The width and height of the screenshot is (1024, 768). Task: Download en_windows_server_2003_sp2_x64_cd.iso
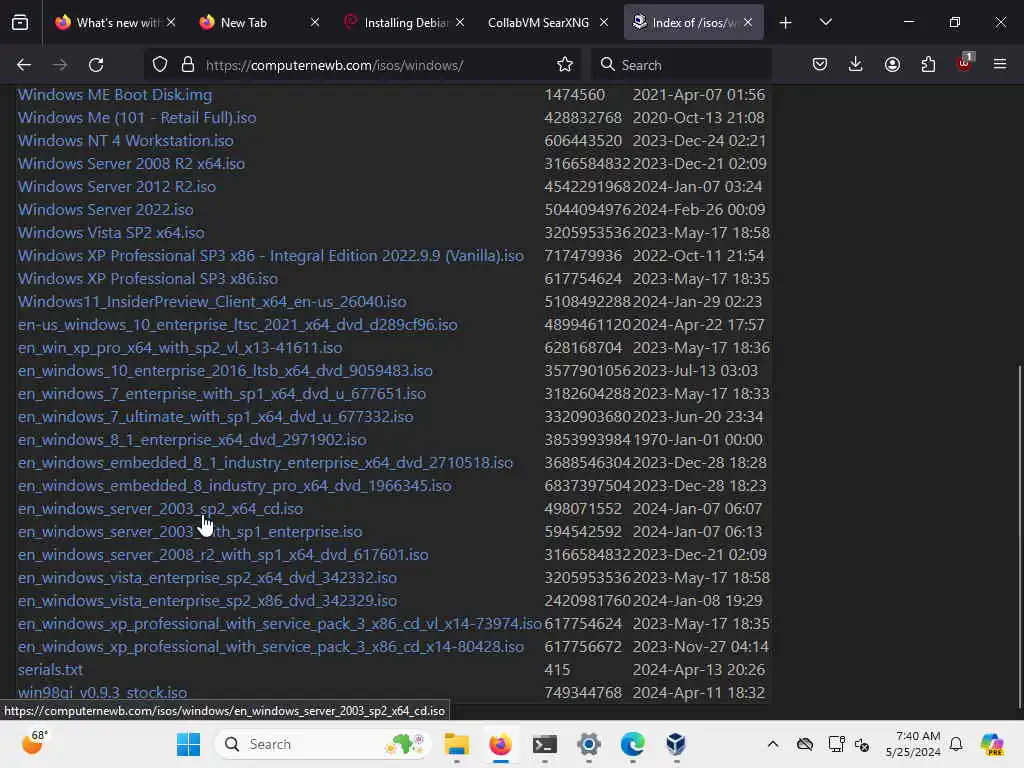pos(160,509)
